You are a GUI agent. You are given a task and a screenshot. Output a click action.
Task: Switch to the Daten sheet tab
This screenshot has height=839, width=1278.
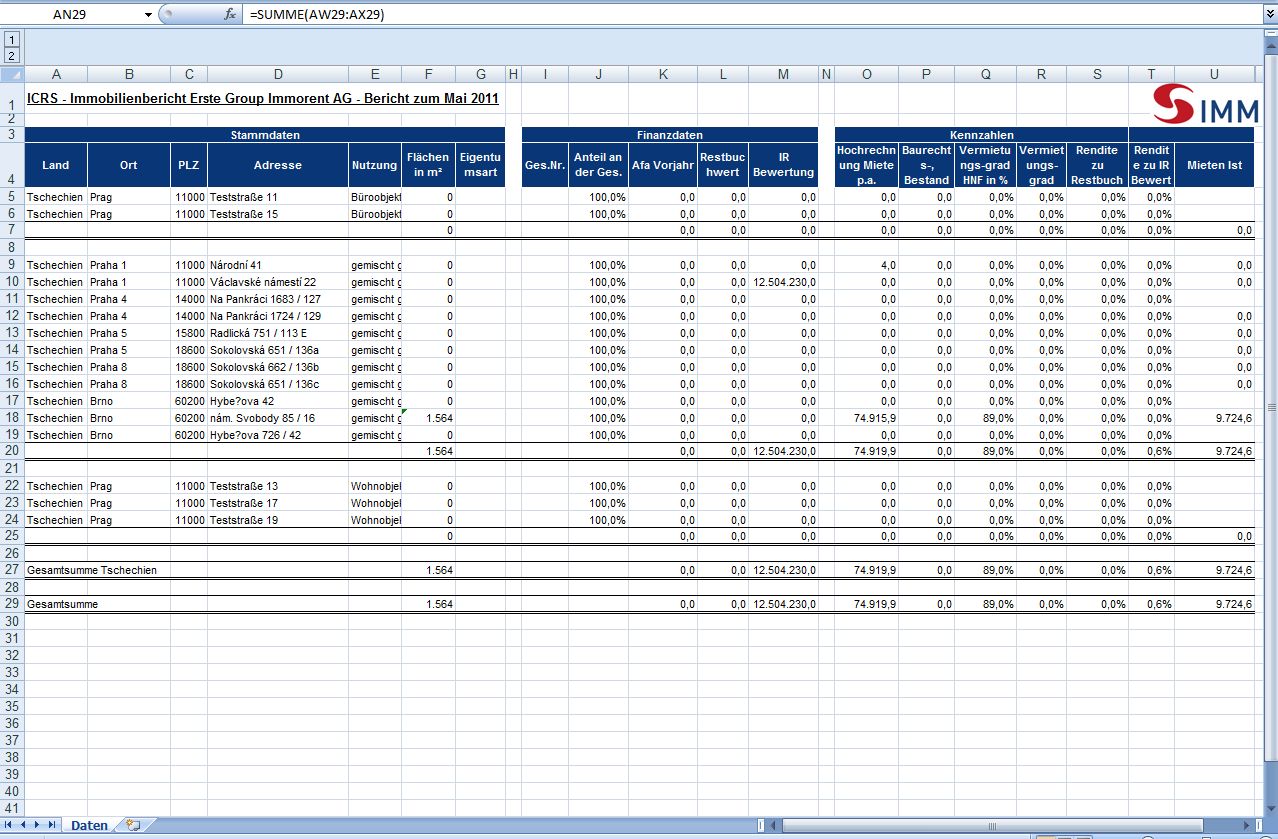(89, 825)
